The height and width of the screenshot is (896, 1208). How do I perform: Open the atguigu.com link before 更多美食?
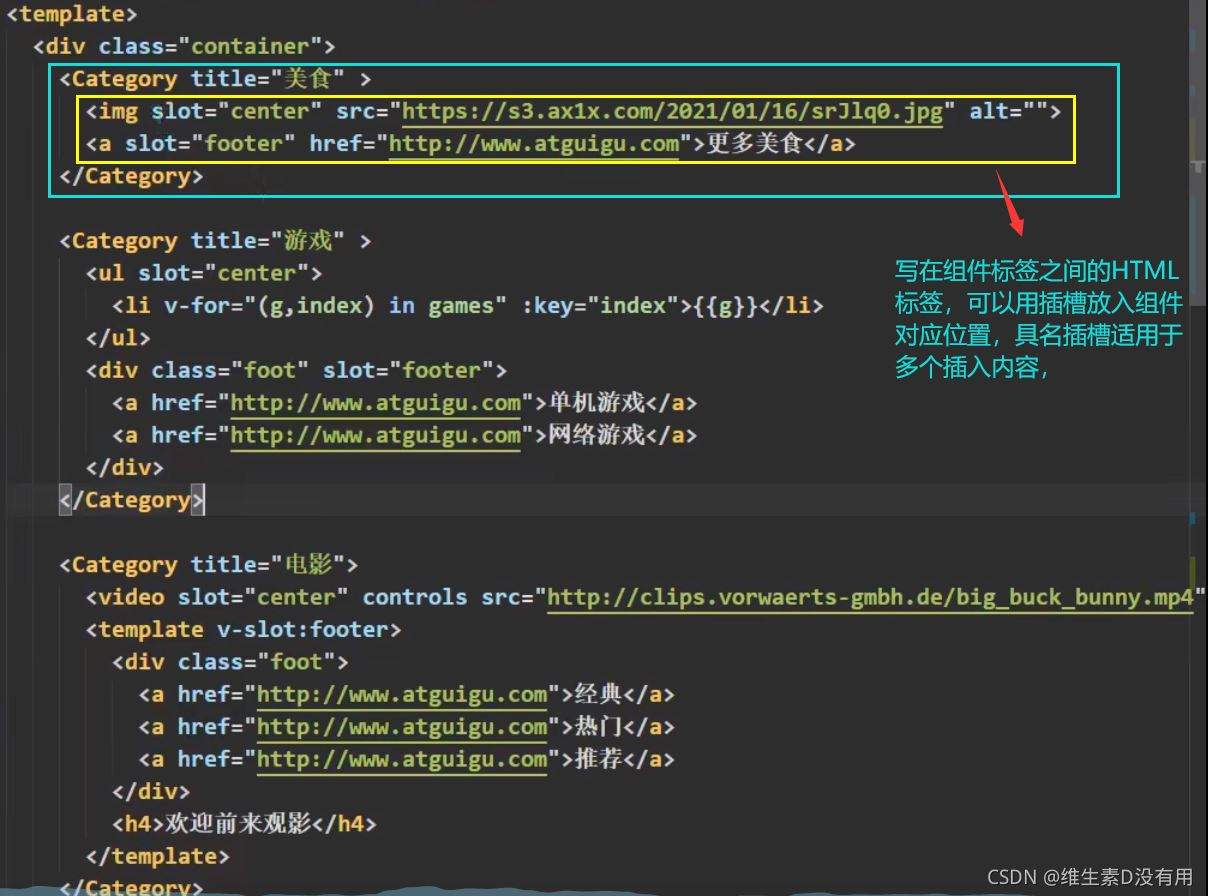pos(534,143)
